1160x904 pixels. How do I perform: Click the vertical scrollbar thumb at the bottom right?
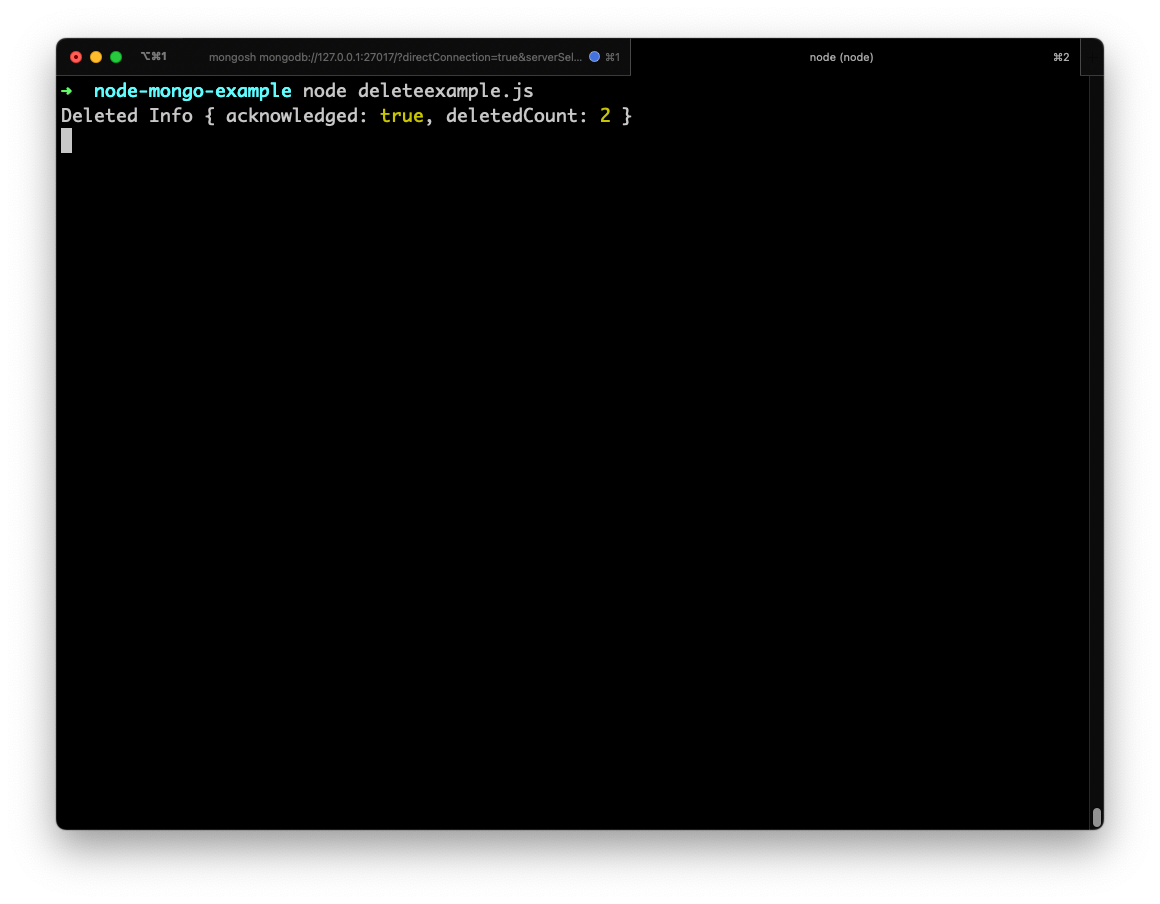[1096, 817]
